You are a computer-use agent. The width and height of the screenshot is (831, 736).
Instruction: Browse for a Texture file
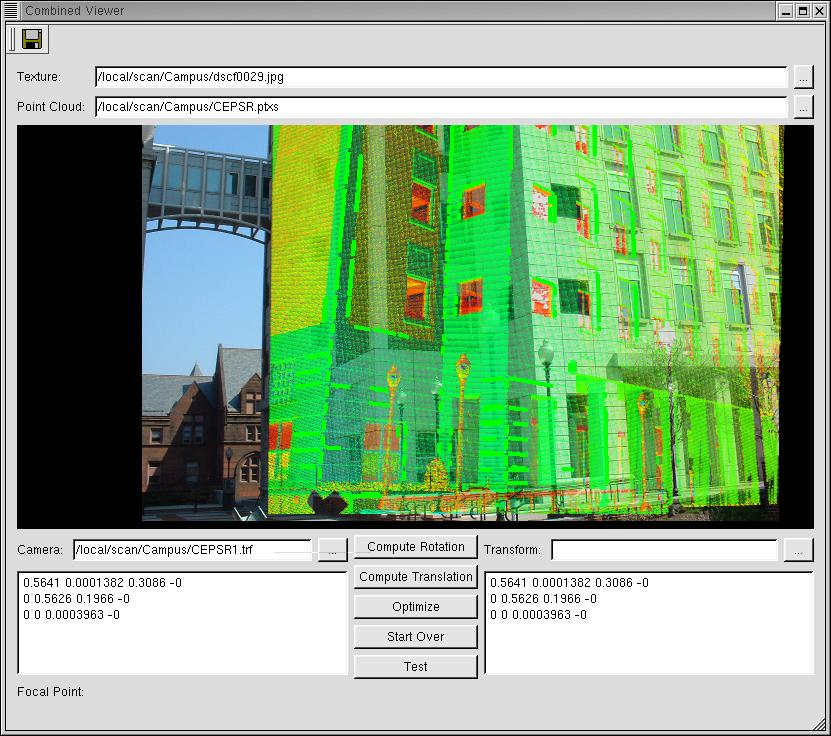(804, 77)
